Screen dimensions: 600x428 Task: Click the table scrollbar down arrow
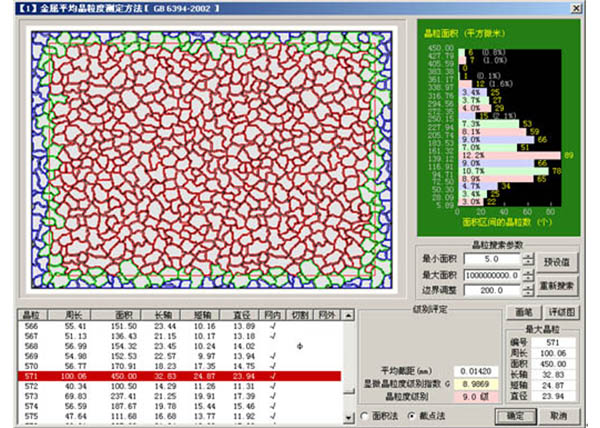[x=348, y=418]
